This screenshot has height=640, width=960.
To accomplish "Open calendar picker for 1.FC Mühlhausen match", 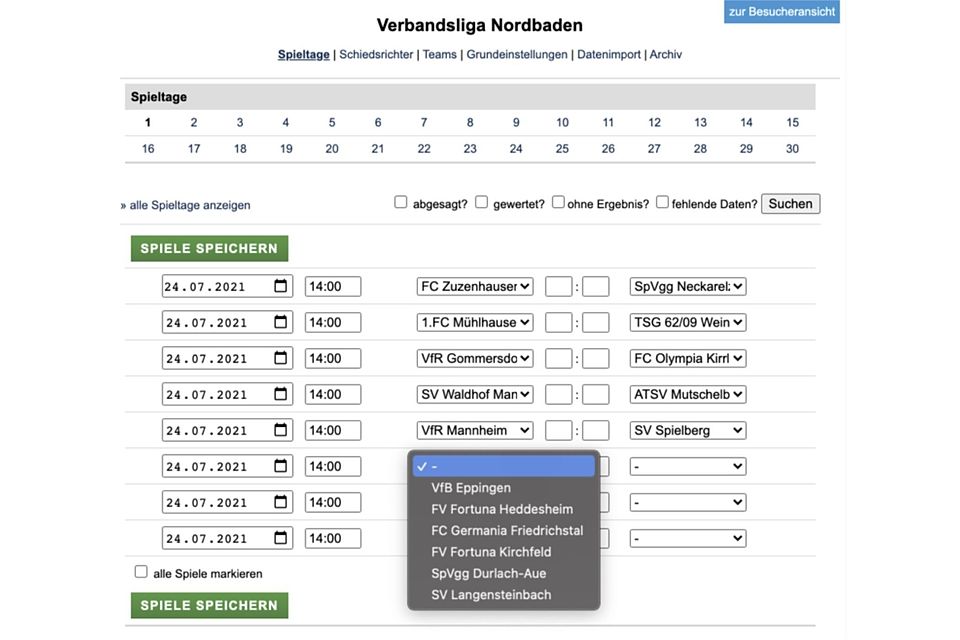I will point(281,323).
